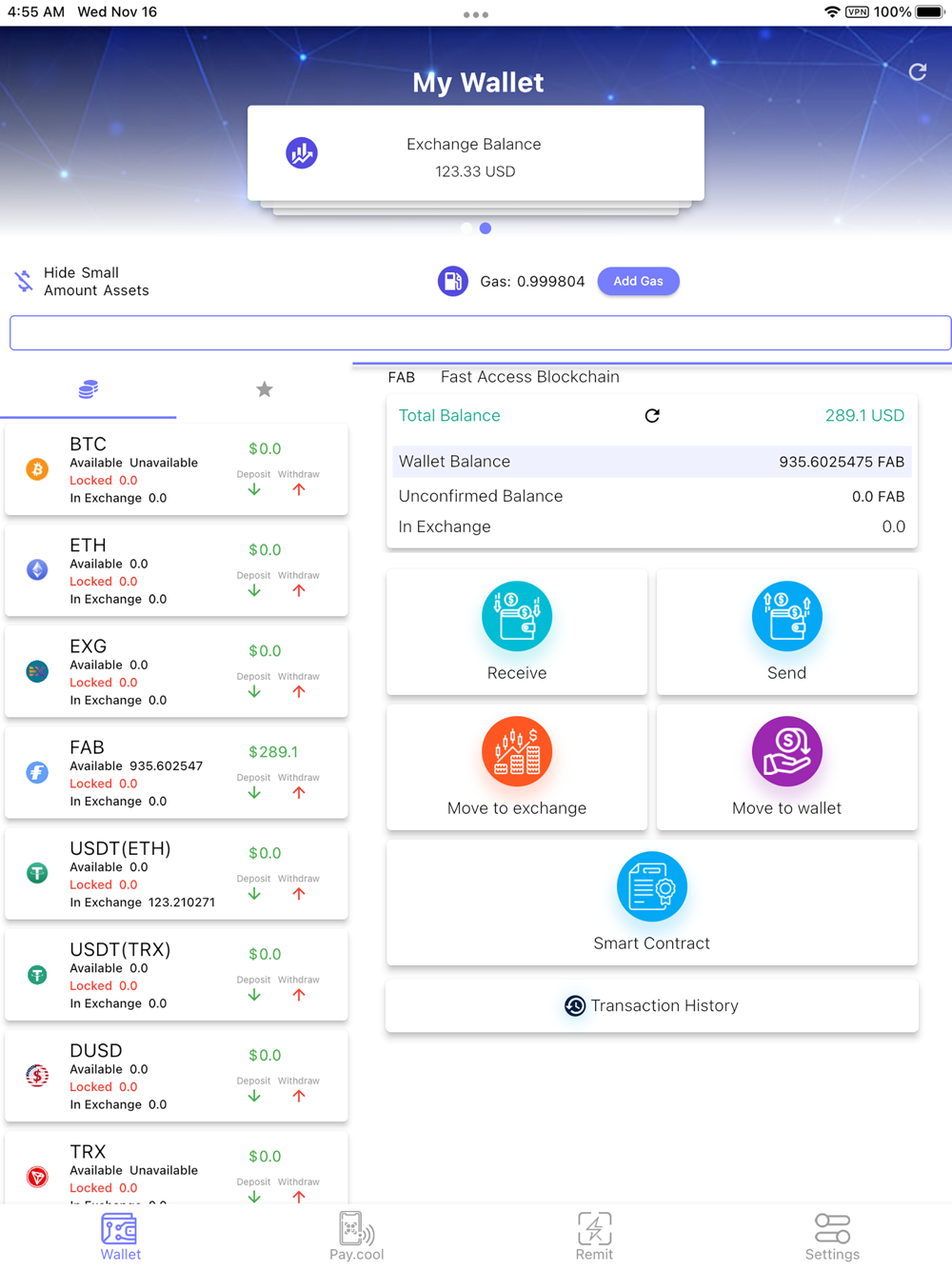Switch to the Wallet bottom tab
Screen dimensions: 952x1270
point(120,1237)
